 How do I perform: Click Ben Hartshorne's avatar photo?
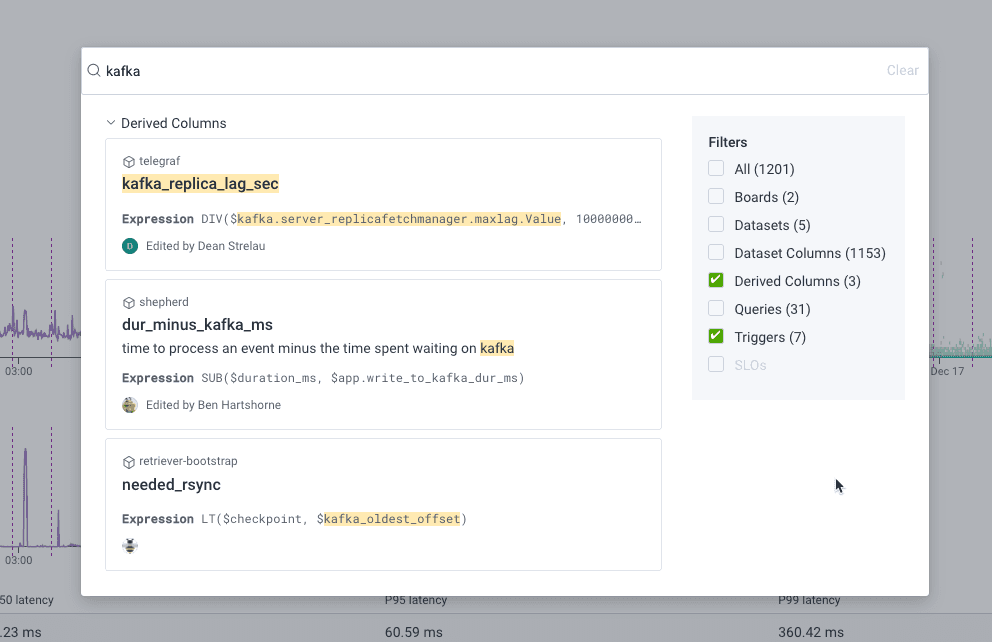130,405
